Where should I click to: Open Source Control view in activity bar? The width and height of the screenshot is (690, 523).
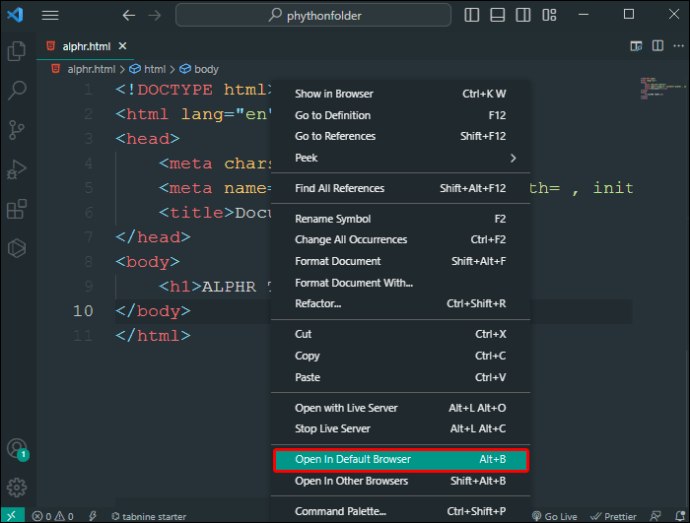(x=17, y=130)
